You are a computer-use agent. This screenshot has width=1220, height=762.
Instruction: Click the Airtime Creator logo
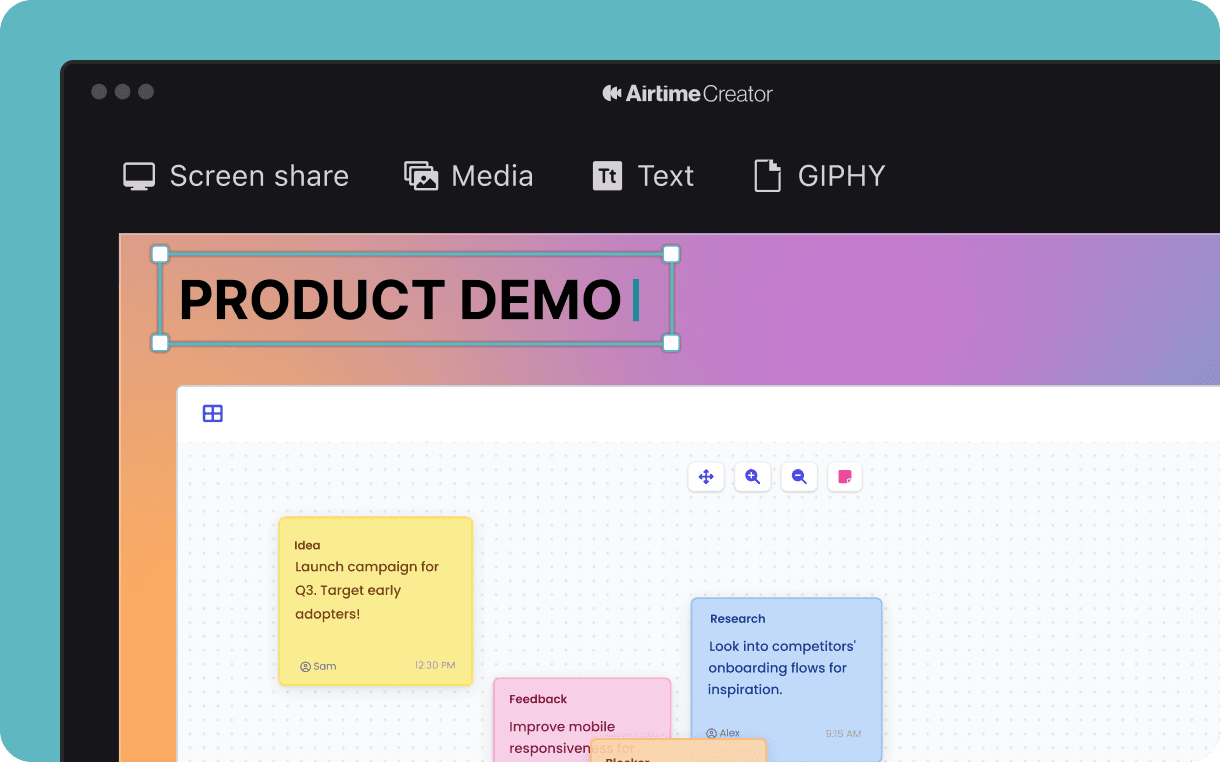(687, 94)
